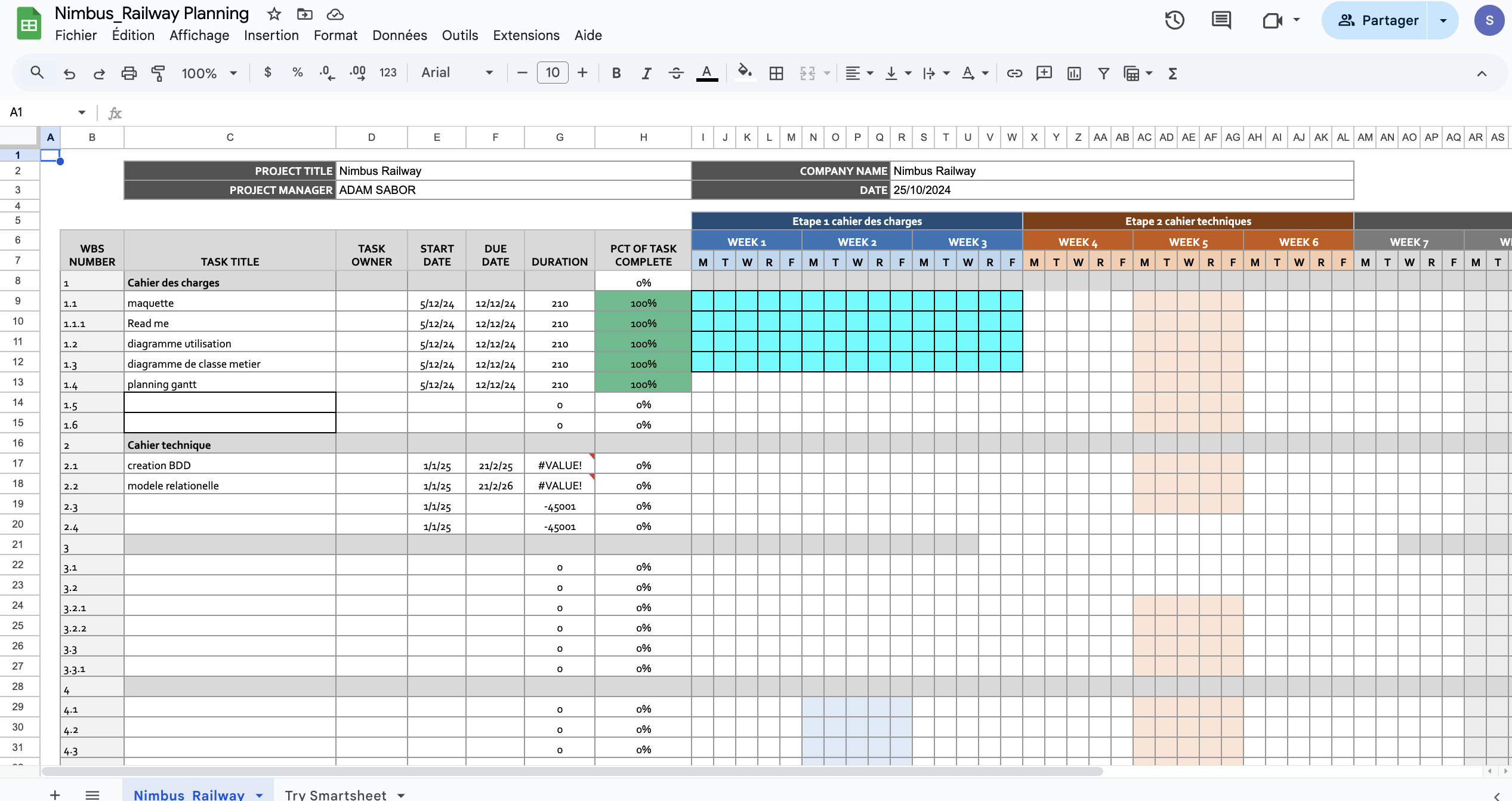1512x801 pixels.
Task: Open the Données menu
Action: point(399,35)
